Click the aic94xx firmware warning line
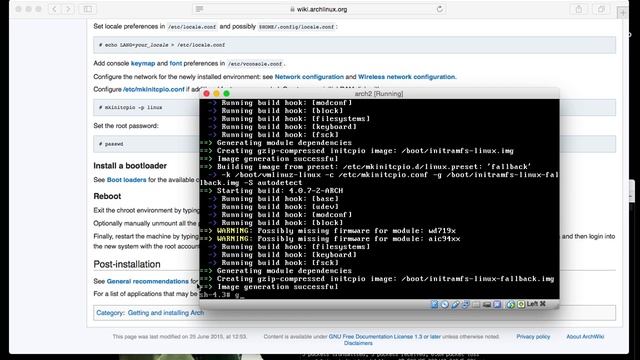This screenshot has height=360, width=640. 330,239
